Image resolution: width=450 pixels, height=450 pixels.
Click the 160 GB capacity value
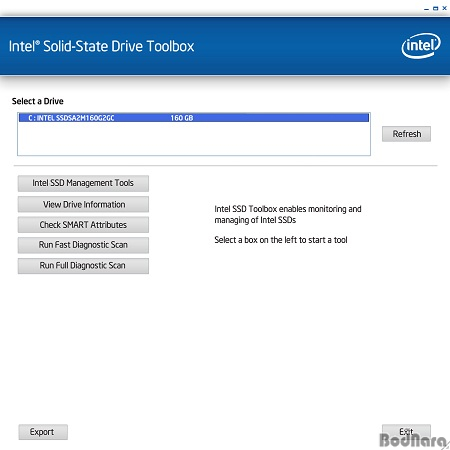[182, 118]
